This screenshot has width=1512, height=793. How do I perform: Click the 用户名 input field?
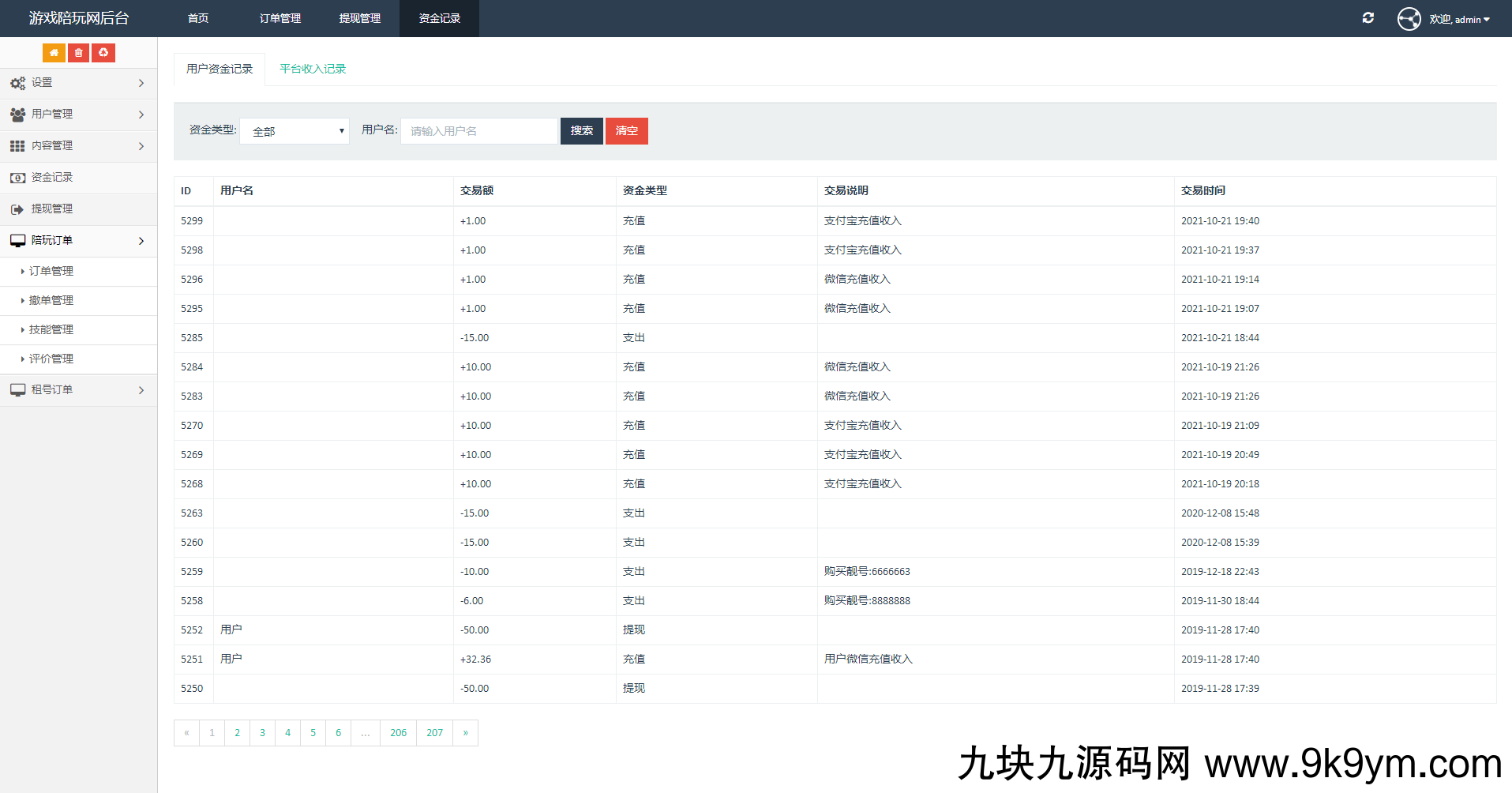click(478, 131)
